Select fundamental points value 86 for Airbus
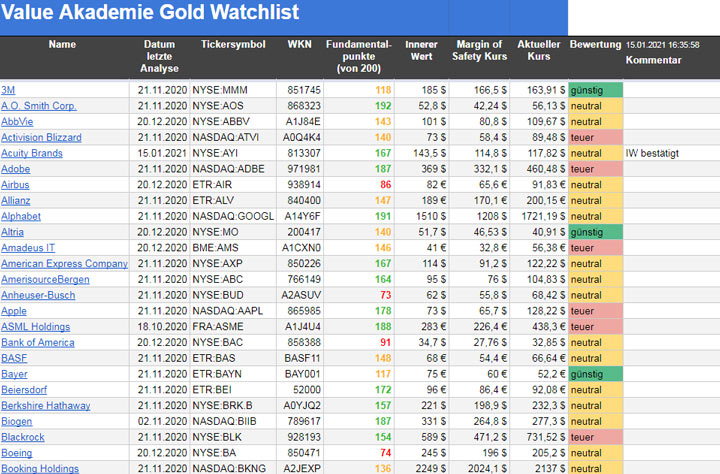 pos(359,185)
